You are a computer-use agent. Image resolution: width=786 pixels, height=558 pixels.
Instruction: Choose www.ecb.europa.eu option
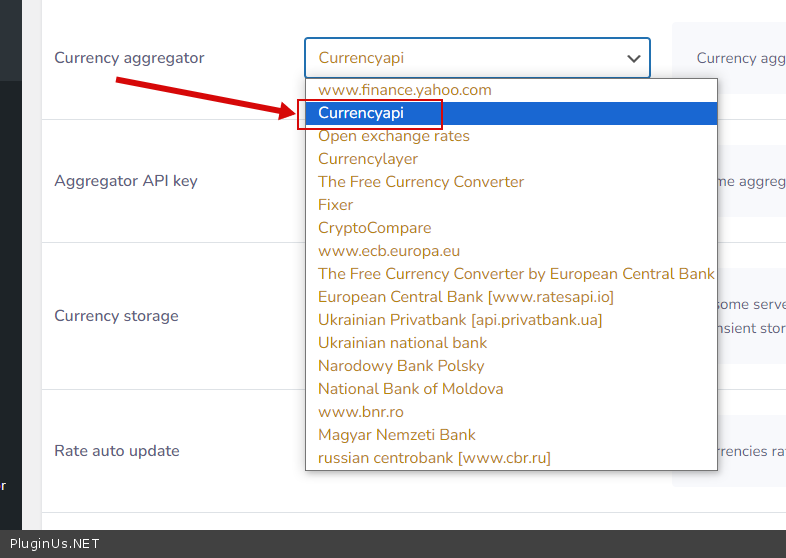coord(389,251)
